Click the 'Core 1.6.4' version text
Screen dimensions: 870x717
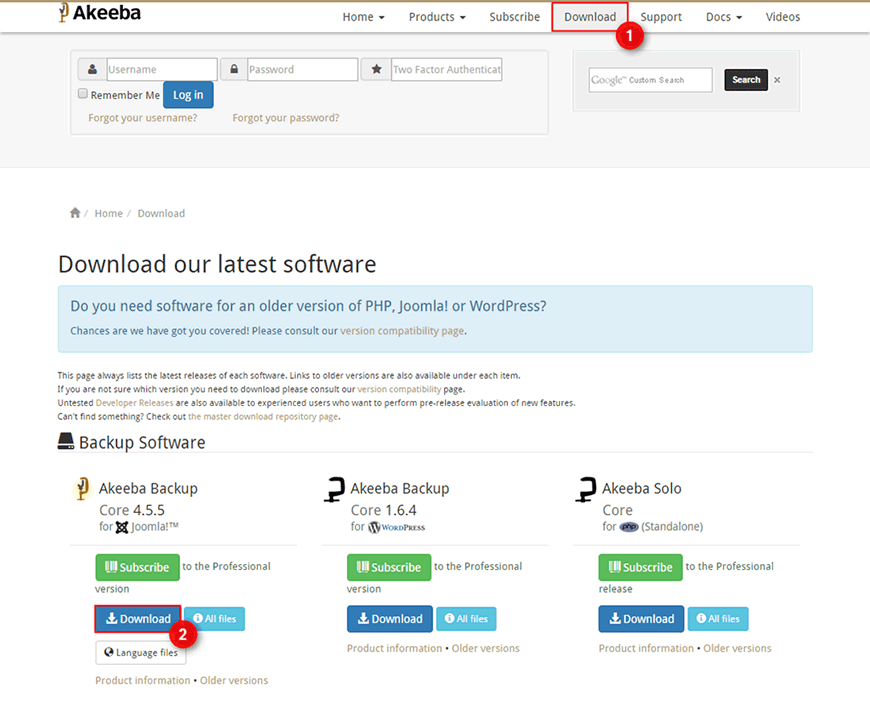click(x=383, y=510)
